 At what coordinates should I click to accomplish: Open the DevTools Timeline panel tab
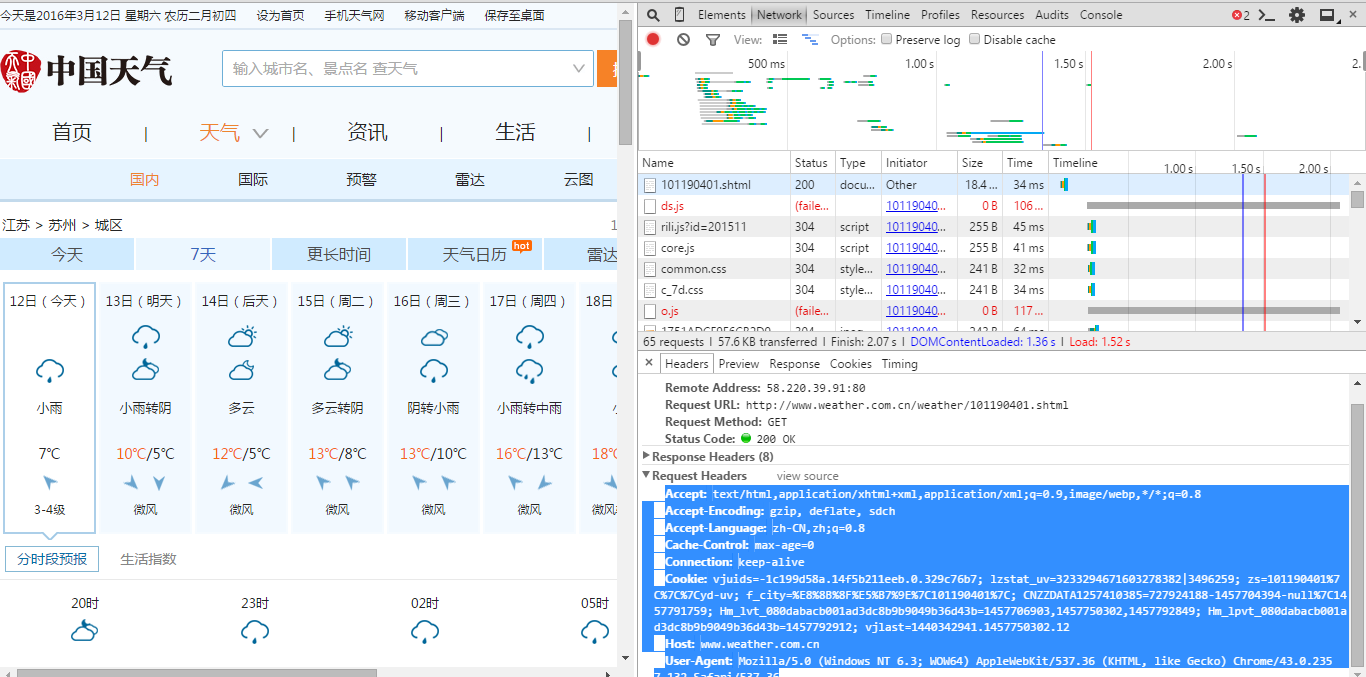coord(887,15)
